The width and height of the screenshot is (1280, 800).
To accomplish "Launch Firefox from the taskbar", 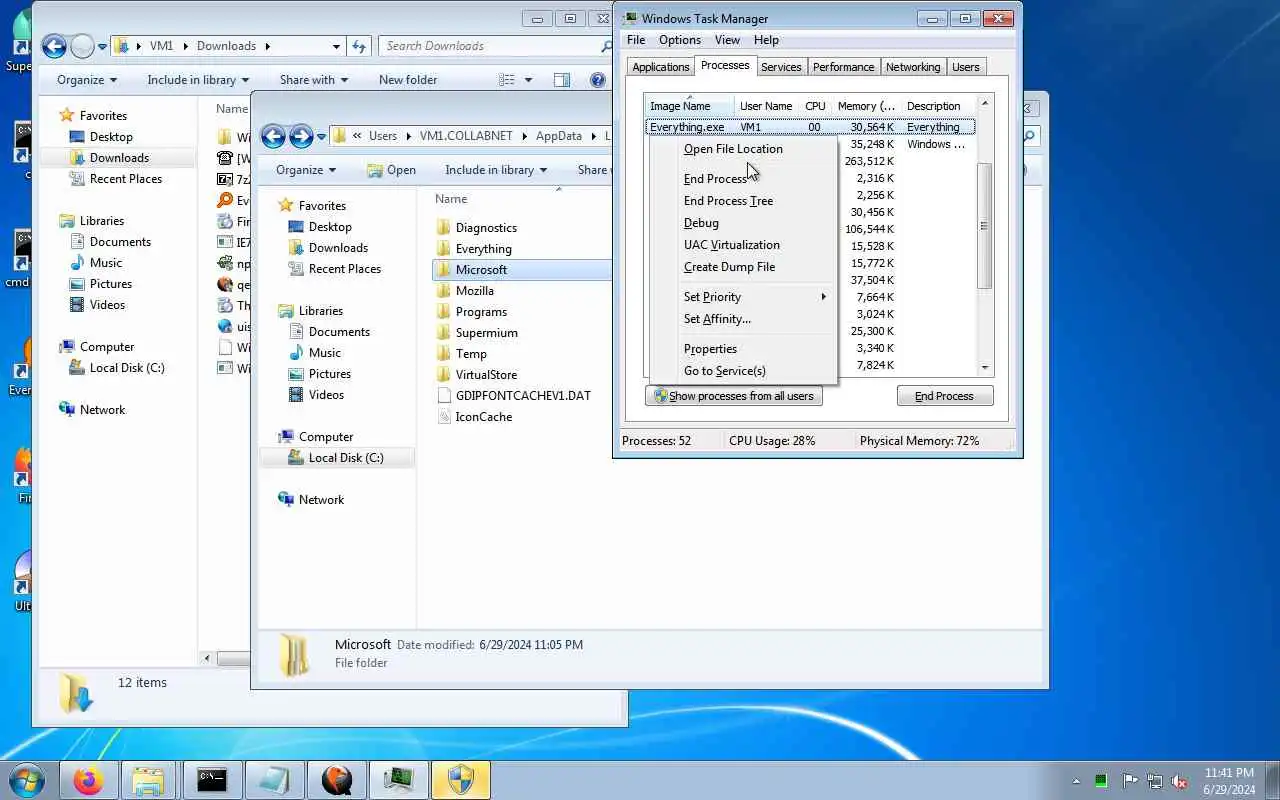I will (88, 780).
